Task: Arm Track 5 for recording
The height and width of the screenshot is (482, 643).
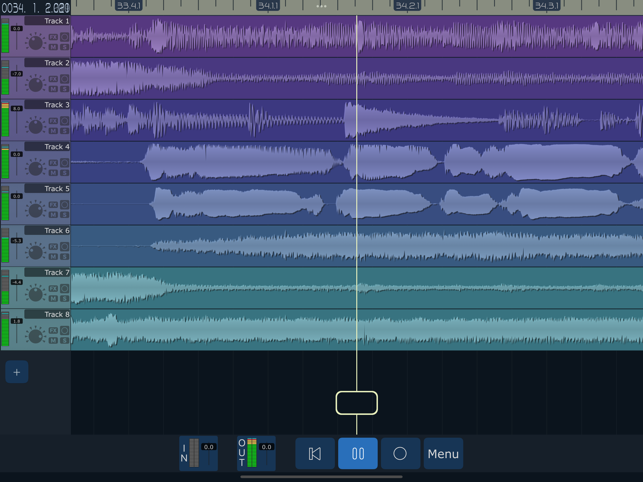Action: coord(64,205)
